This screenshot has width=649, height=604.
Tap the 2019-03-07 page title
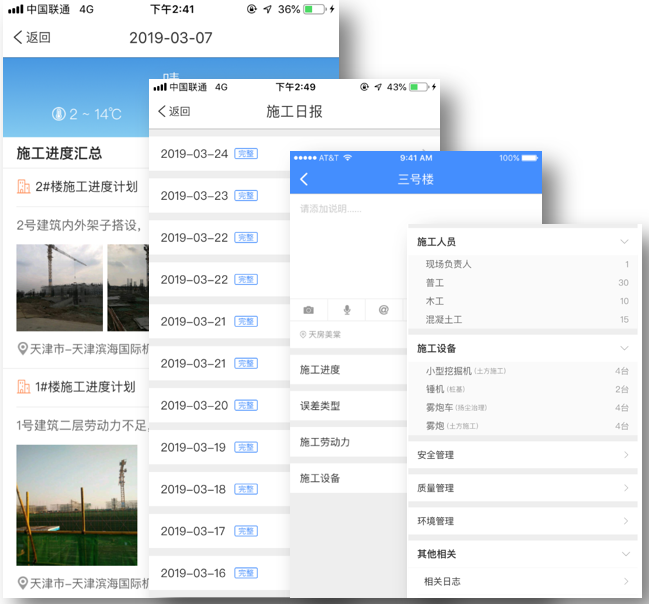point(171,38)
